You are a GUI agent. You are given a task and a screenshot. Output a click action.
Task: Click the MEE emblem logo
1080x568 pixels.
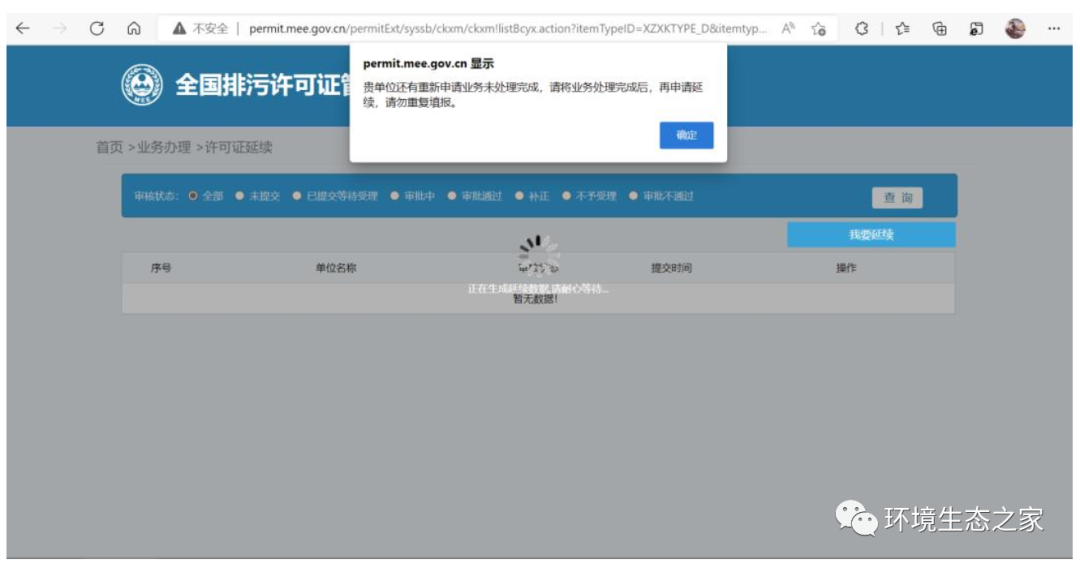pyautogui.click(x=142, y=85)
